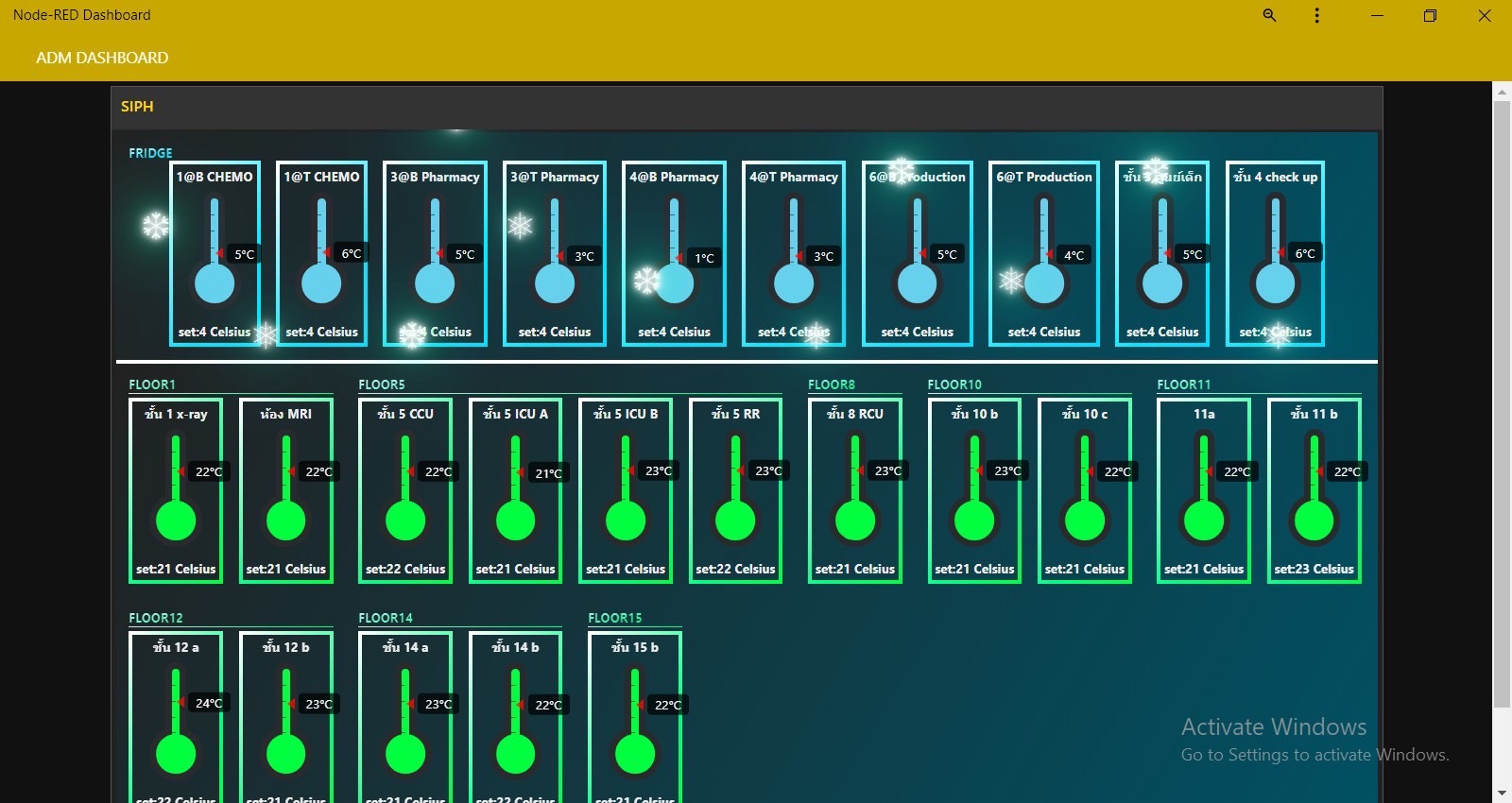Open the three-dot app menu
The height and width of the screenshot is (803, 1512).
pyautogui.click(x=1316, y=15)
